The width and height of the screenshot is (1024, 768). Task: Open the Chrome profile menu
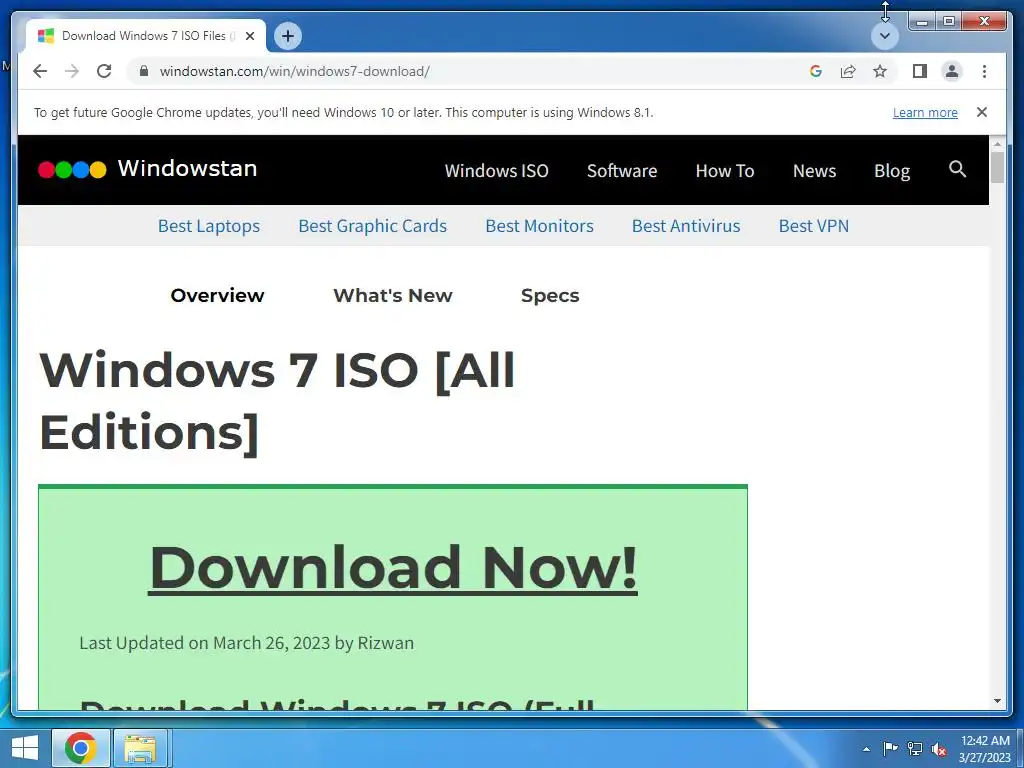pos(952,71)
